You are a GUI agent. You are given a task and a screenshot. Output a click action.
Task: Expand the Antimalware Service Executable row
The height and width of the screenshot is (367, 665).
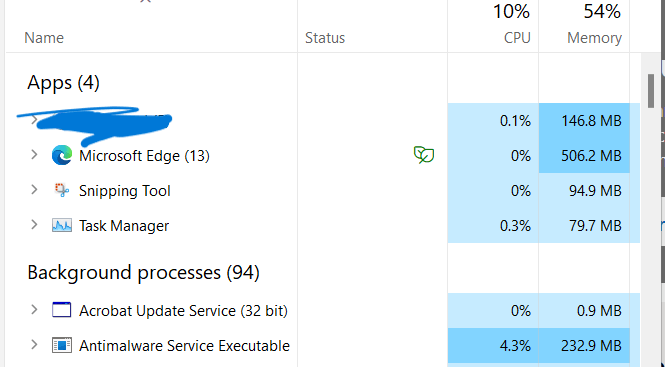point(34,345)
